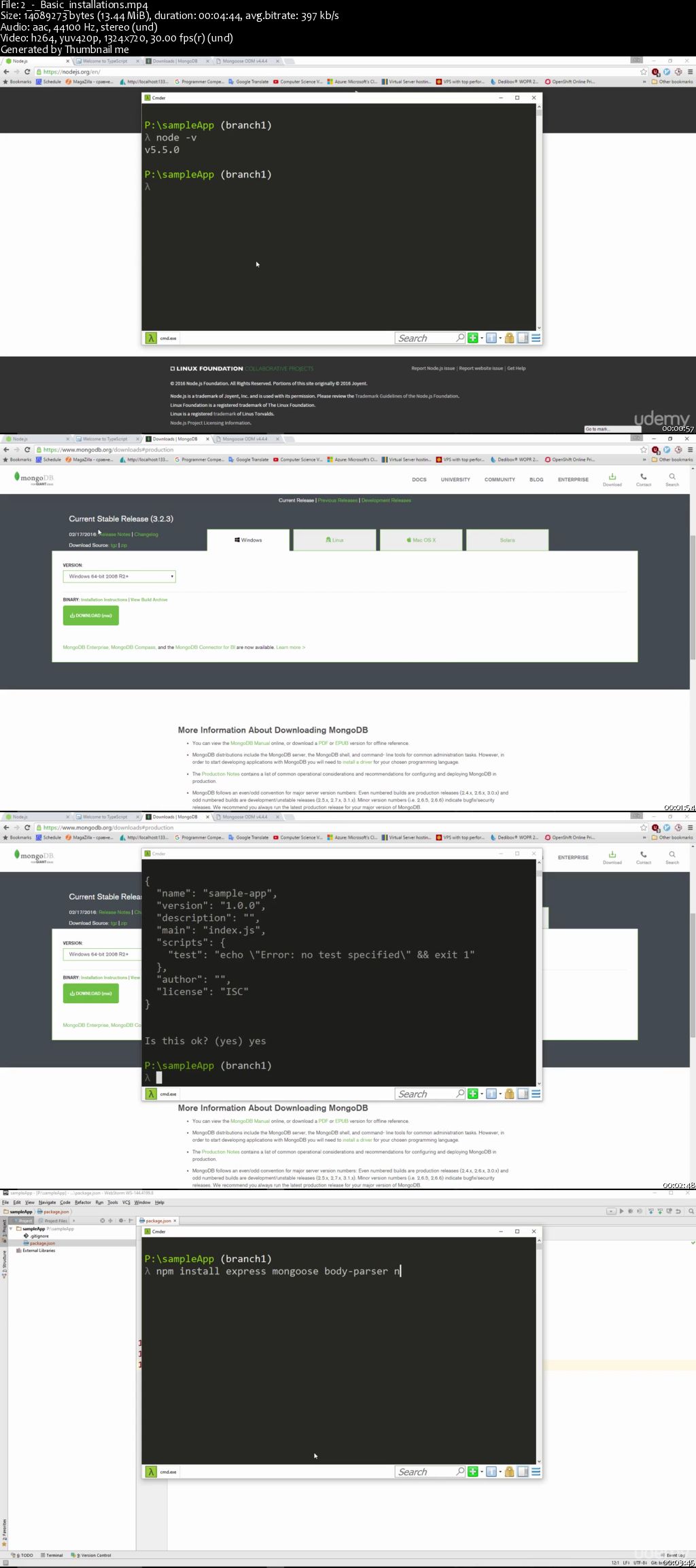Open the Tools menu in WebStorm
This screenshot has width=696, height=1568.
[x=113, y=1202]
